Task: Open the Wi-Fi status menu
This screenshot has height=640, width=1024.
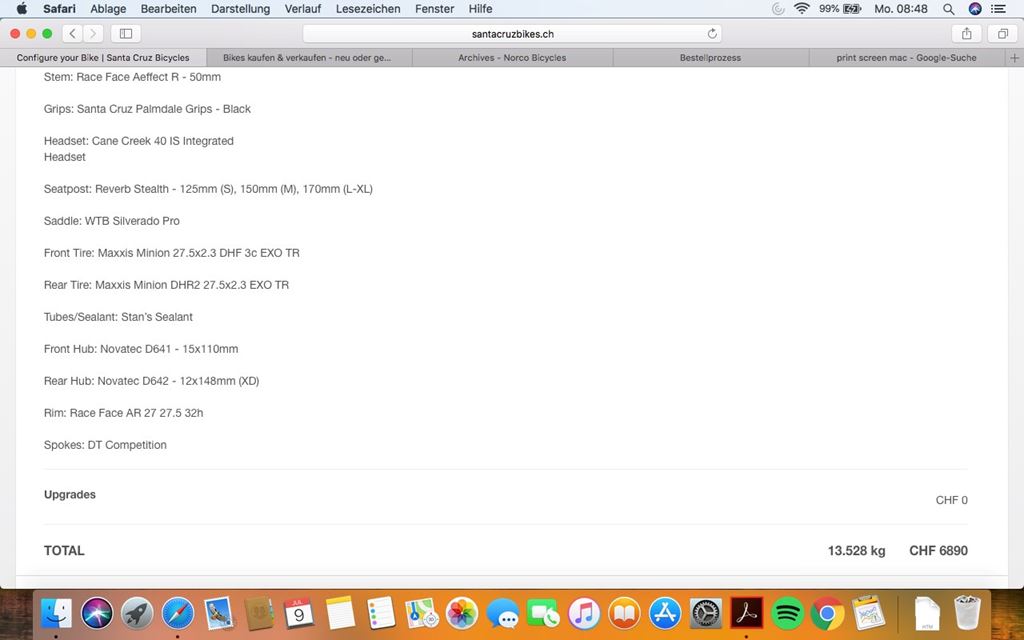Action: 801,9
